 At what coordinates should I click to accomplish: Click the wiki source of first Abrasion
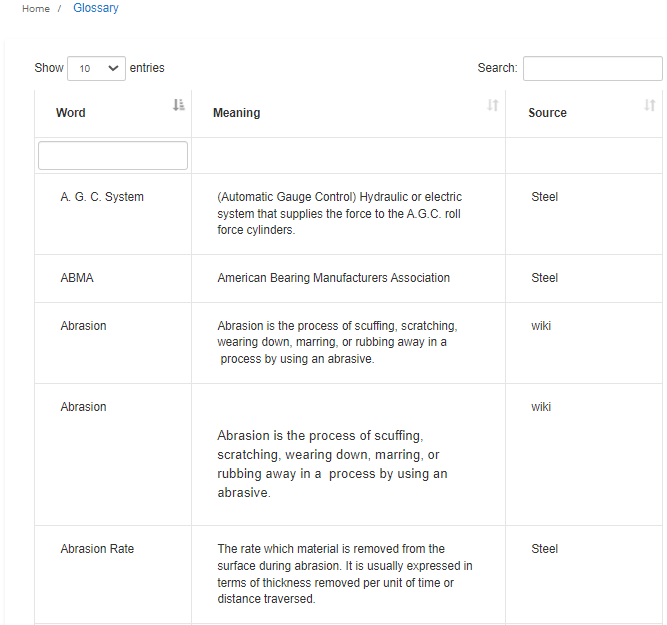click(541, 326)
